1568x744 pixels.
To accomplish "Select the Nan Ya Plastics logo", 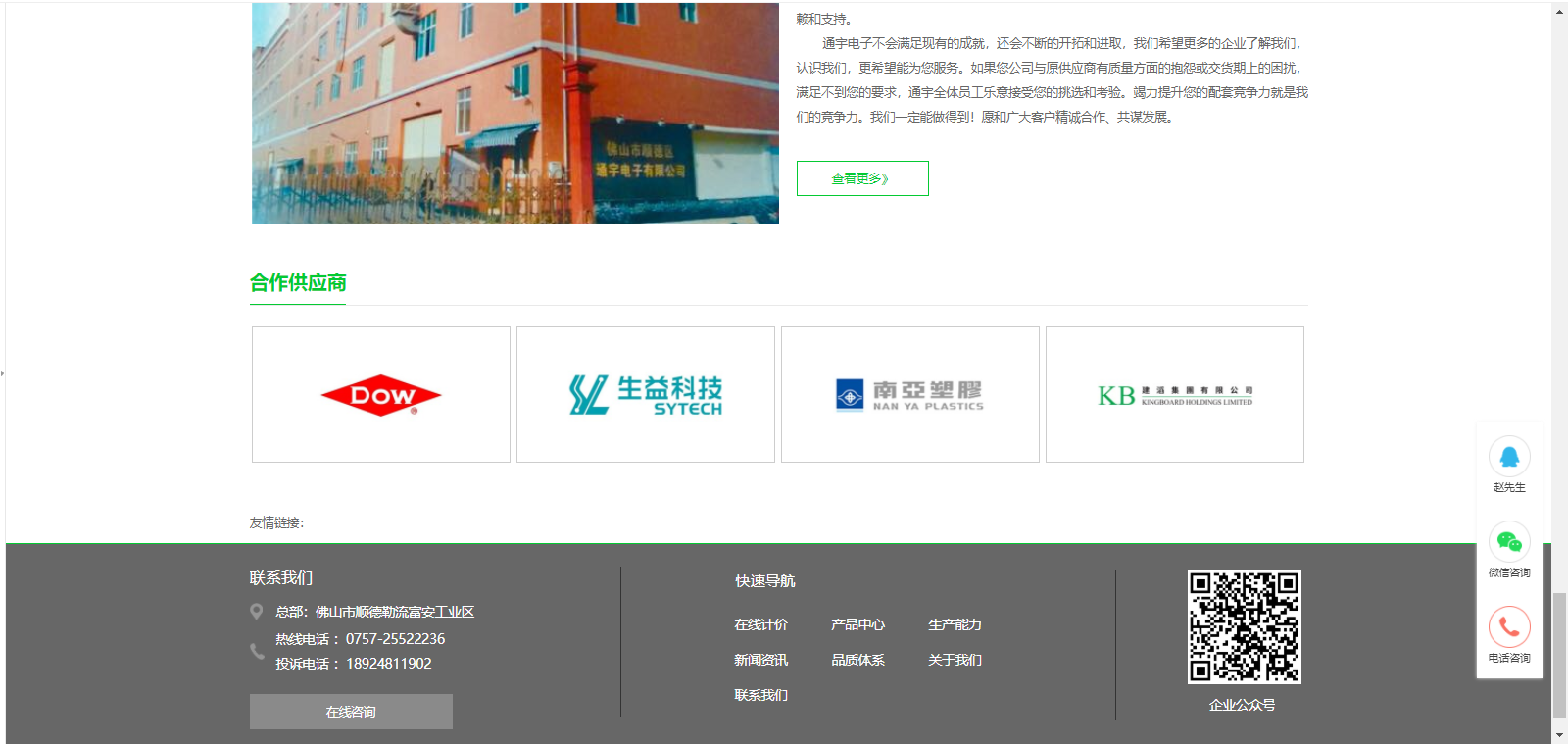I will [x=909, y=395].
